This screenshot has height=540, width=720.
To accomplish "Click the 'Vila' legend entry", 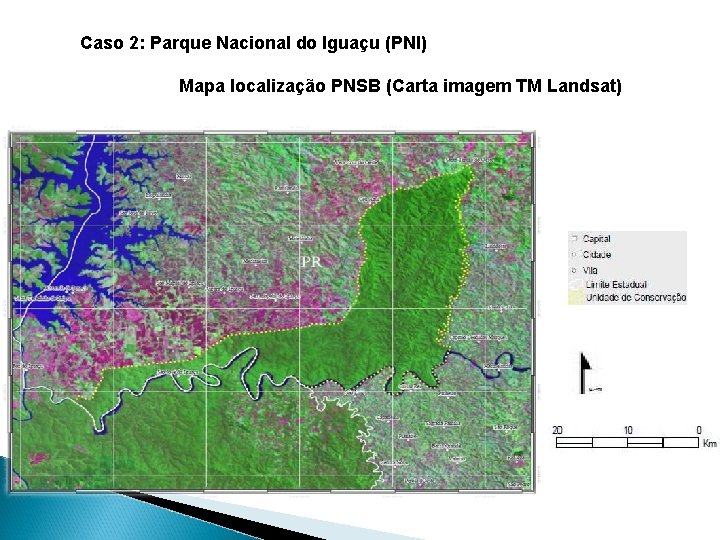I will tap(590, 270).
